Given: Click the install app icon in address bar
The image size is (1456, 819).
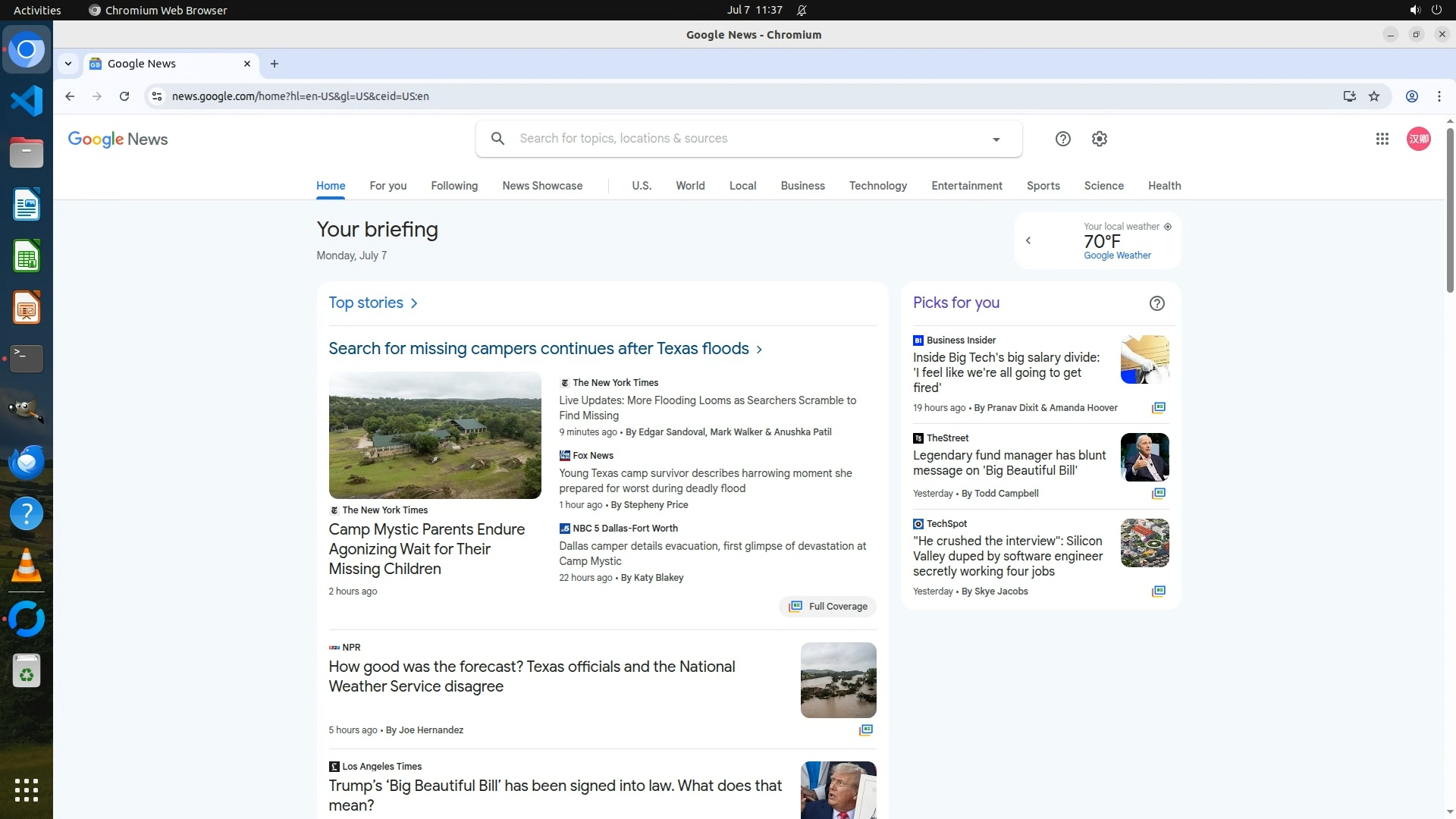Looking at the screenshot, I should [x=1349, y=96].
